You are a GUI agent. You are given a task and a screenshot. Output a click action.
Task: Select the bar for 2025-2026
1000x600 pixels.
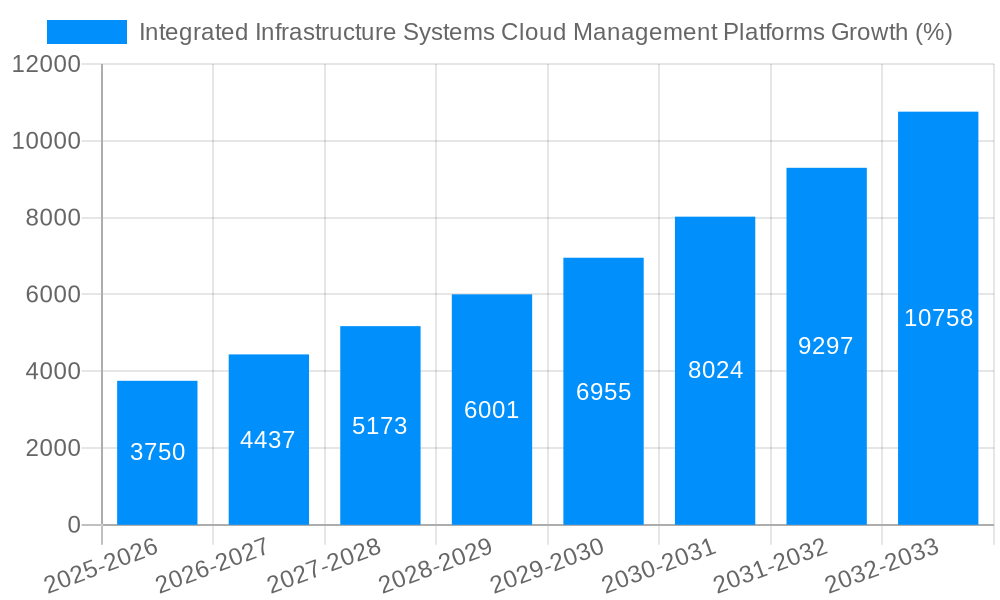point(157,450)
